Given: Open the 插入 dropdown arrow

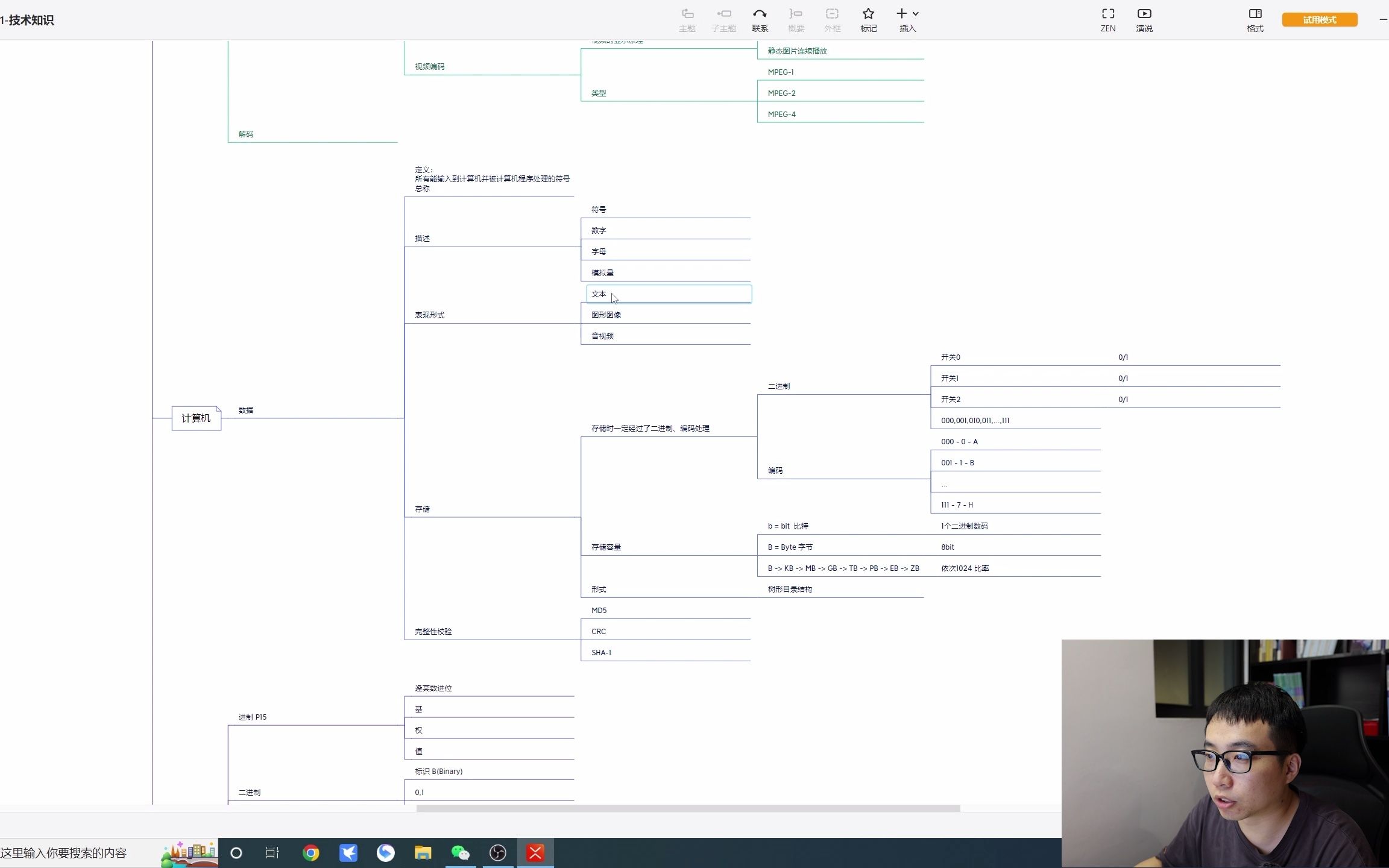Looking at the screenshot, I should point(916,14).
